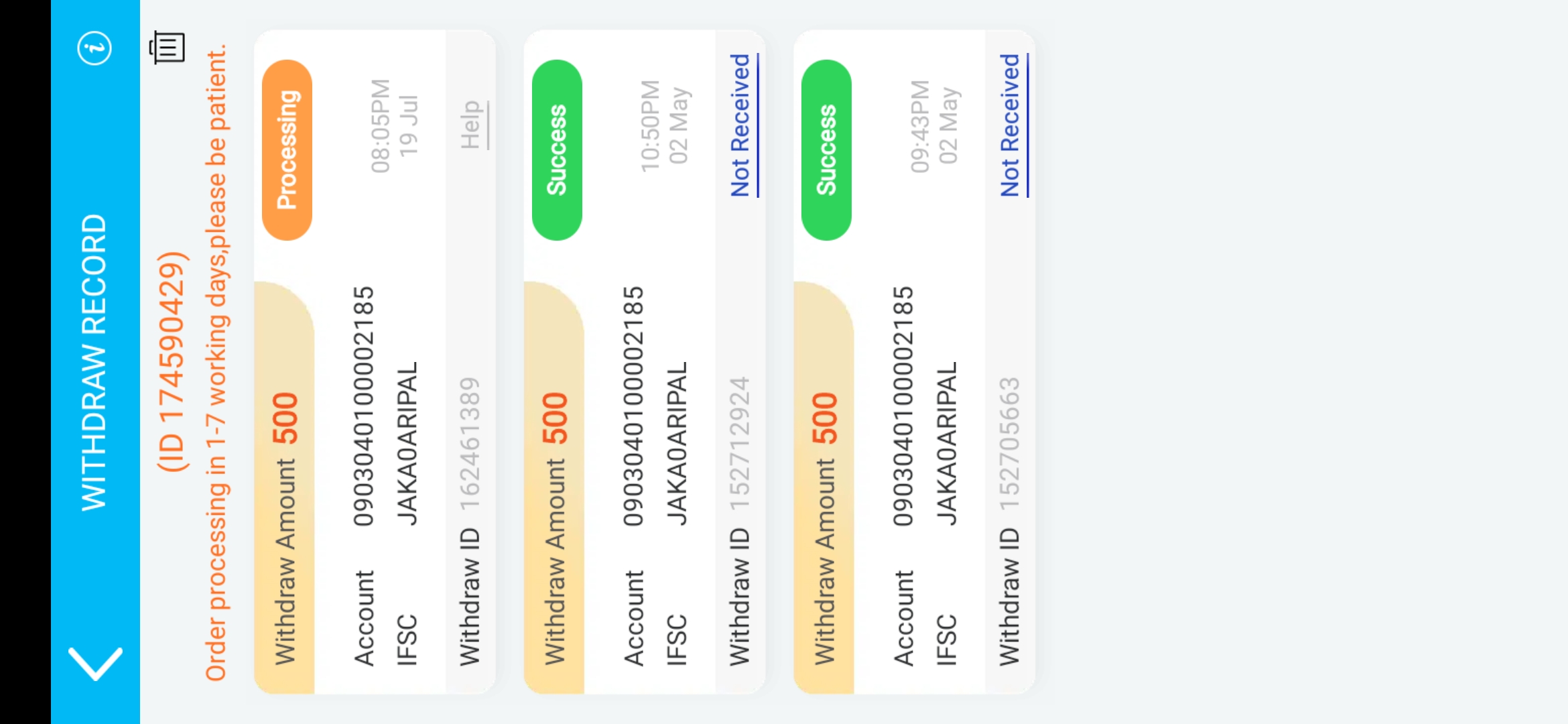Image resolution: width=1568 pixels, height=724 pixels.
Task: Open the list document icon below the header
Action: [x=166, y=48]
